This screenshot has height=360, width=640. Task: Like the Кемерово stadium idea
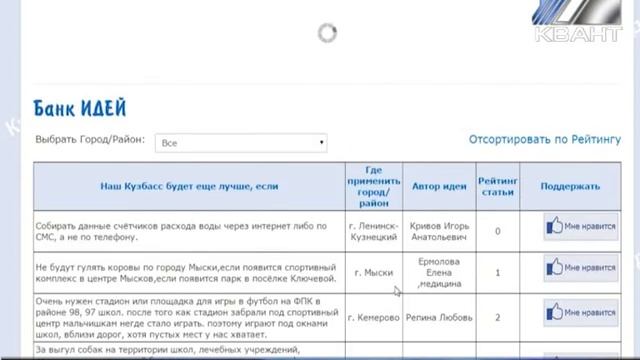(581, 313)
